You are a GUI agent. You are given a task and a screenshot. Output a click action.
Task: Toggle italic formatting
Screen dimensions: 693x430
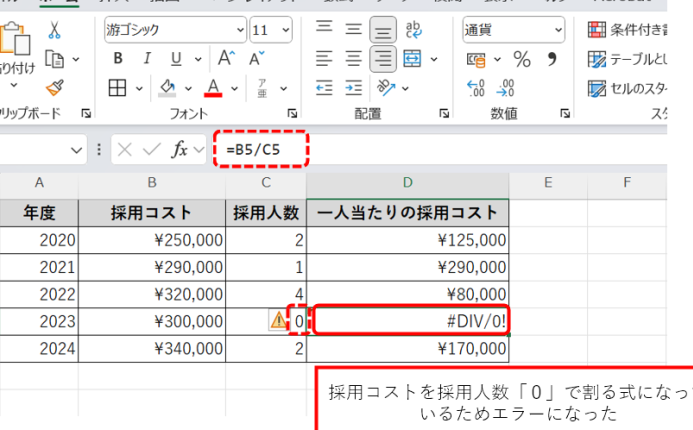(146, 59)
